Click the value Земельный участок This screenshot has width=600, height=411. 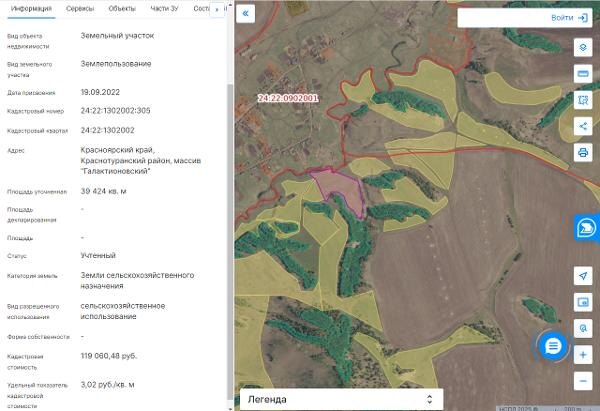(117, 36)
